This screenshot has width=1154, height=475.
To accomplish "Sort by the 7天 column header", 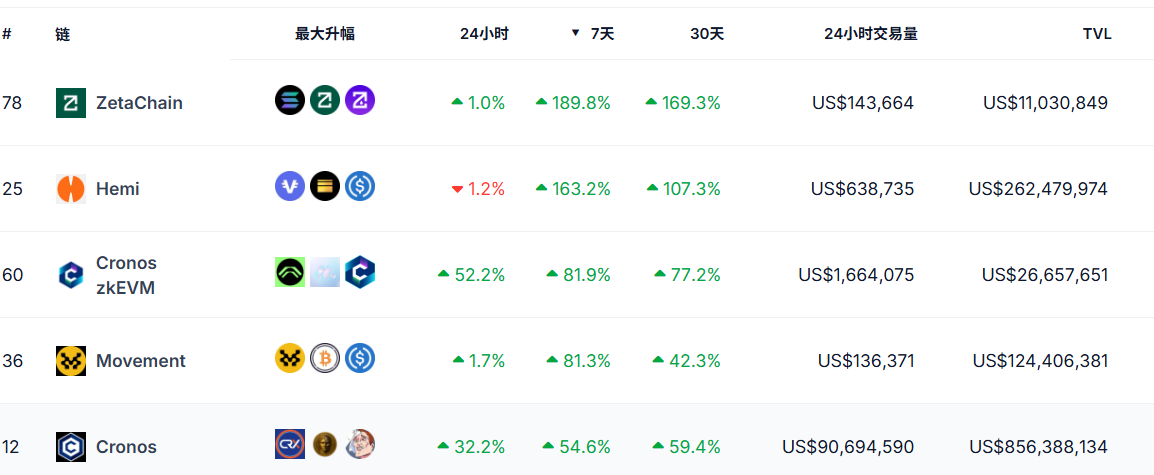I will (x=602, y=34).
